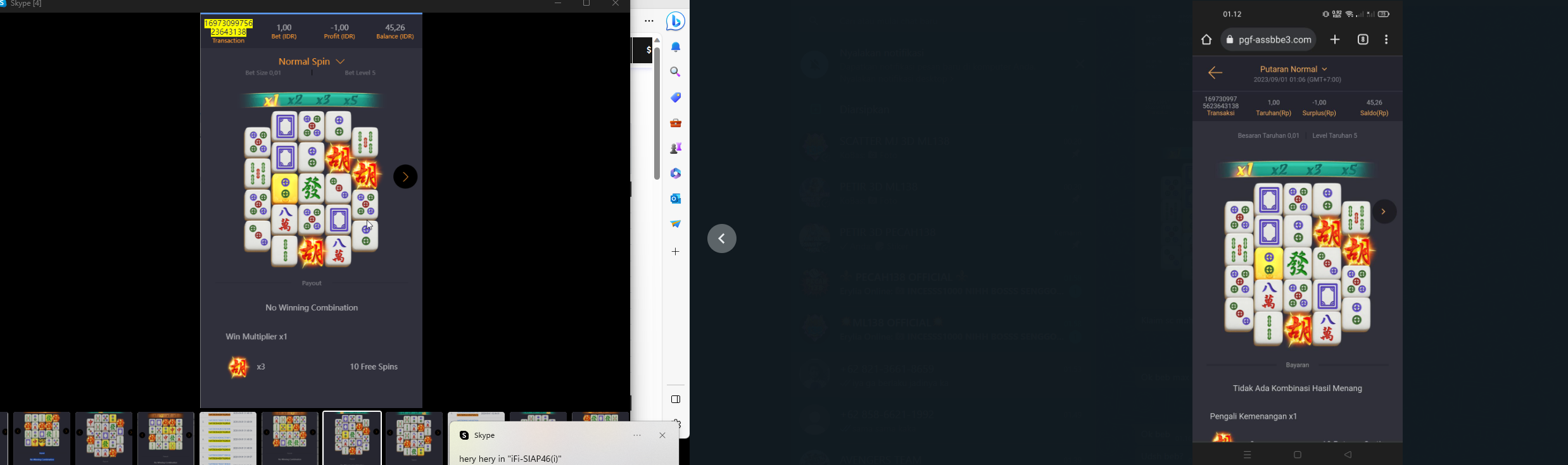Add a new app to Edge sidebar
This screenshot has height=465, width=1568.
tap(676, 252)
